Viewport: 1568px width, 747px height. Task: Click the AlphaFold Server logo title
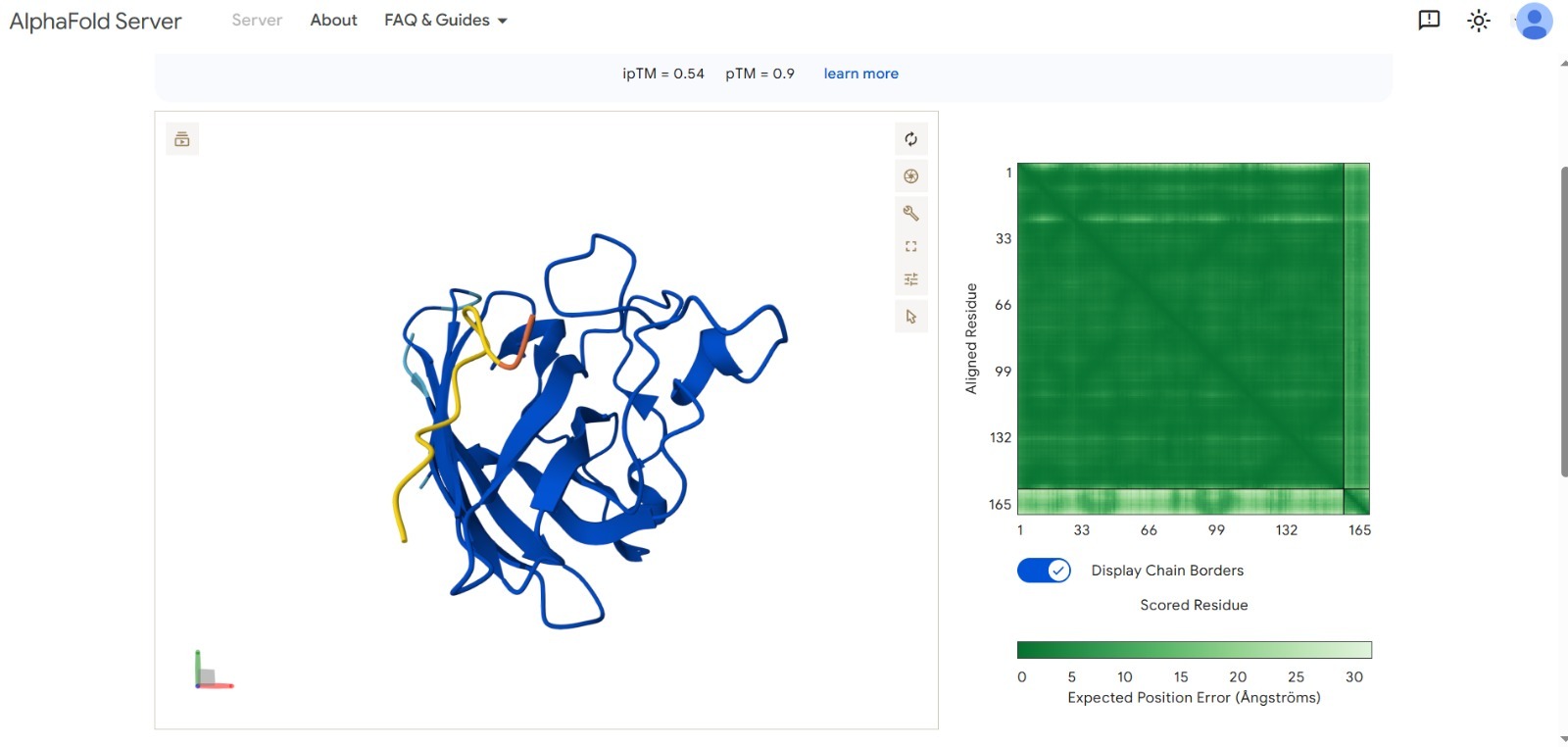95,21
